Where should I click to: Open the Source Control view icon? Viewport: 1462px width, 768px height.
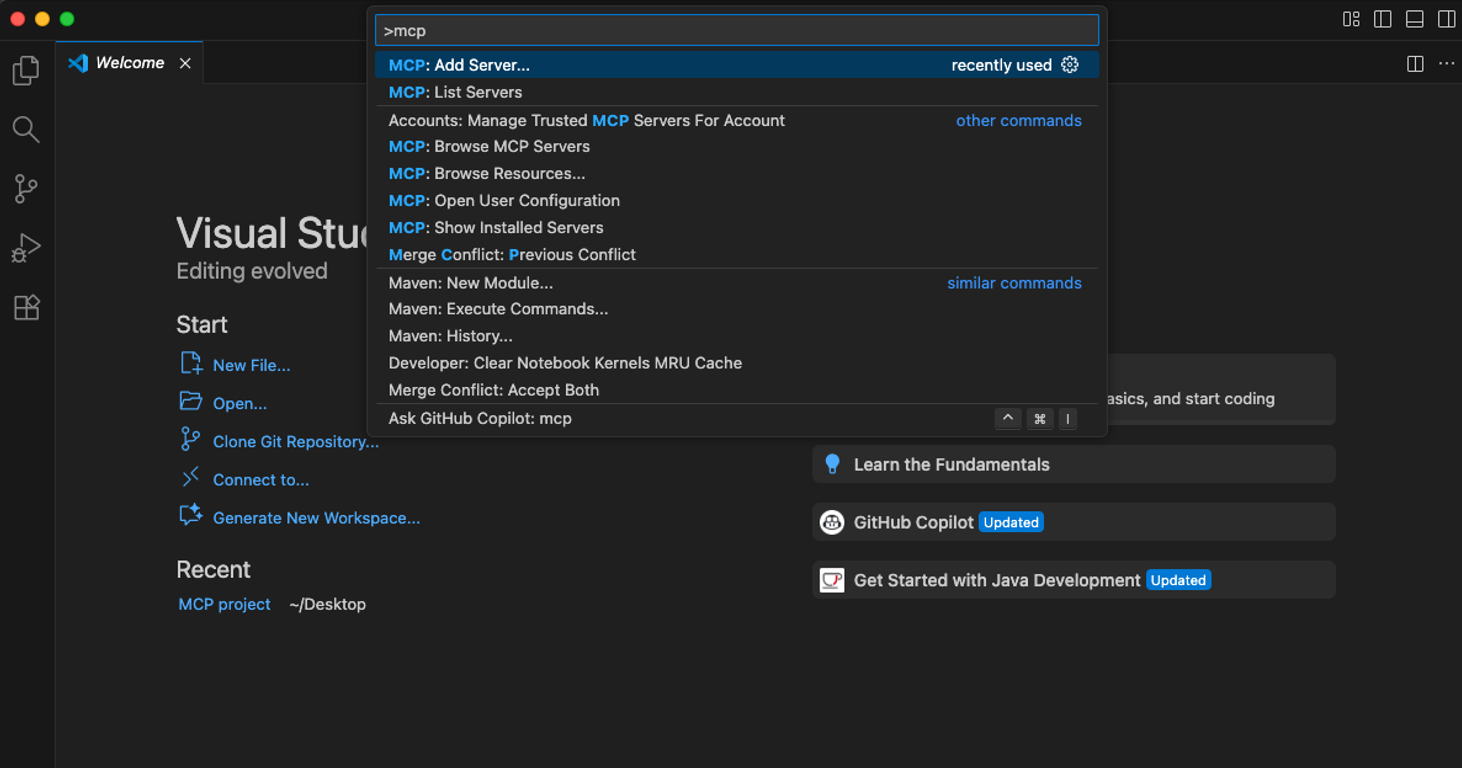click(x=26, y=189)
